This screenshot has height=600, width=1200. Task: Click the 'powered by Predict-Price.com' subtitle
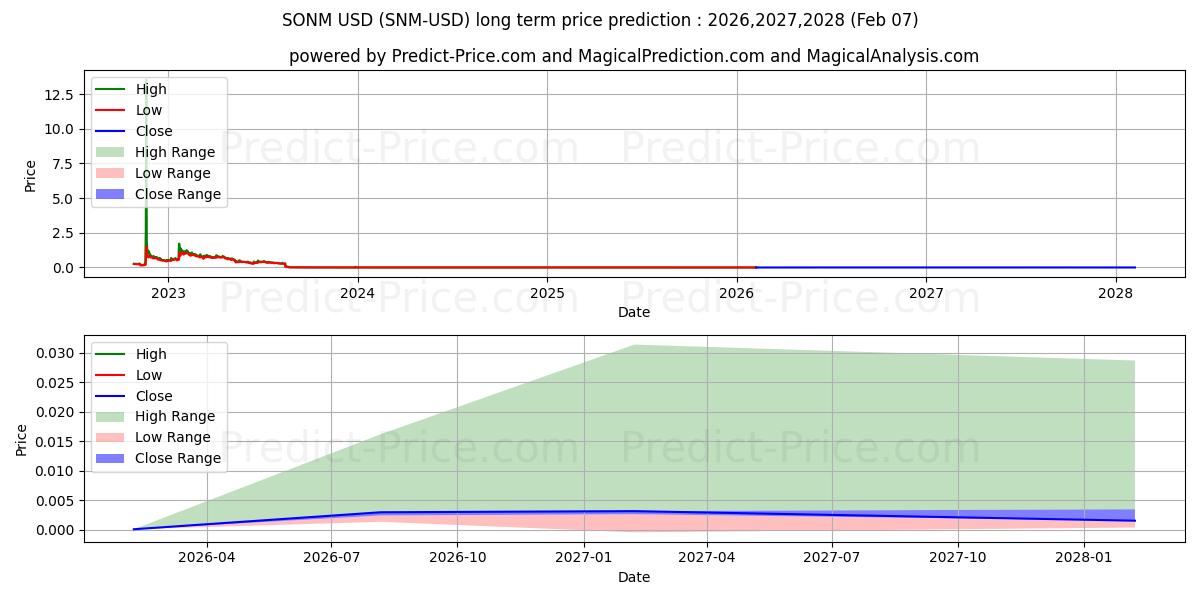point(634,57)
